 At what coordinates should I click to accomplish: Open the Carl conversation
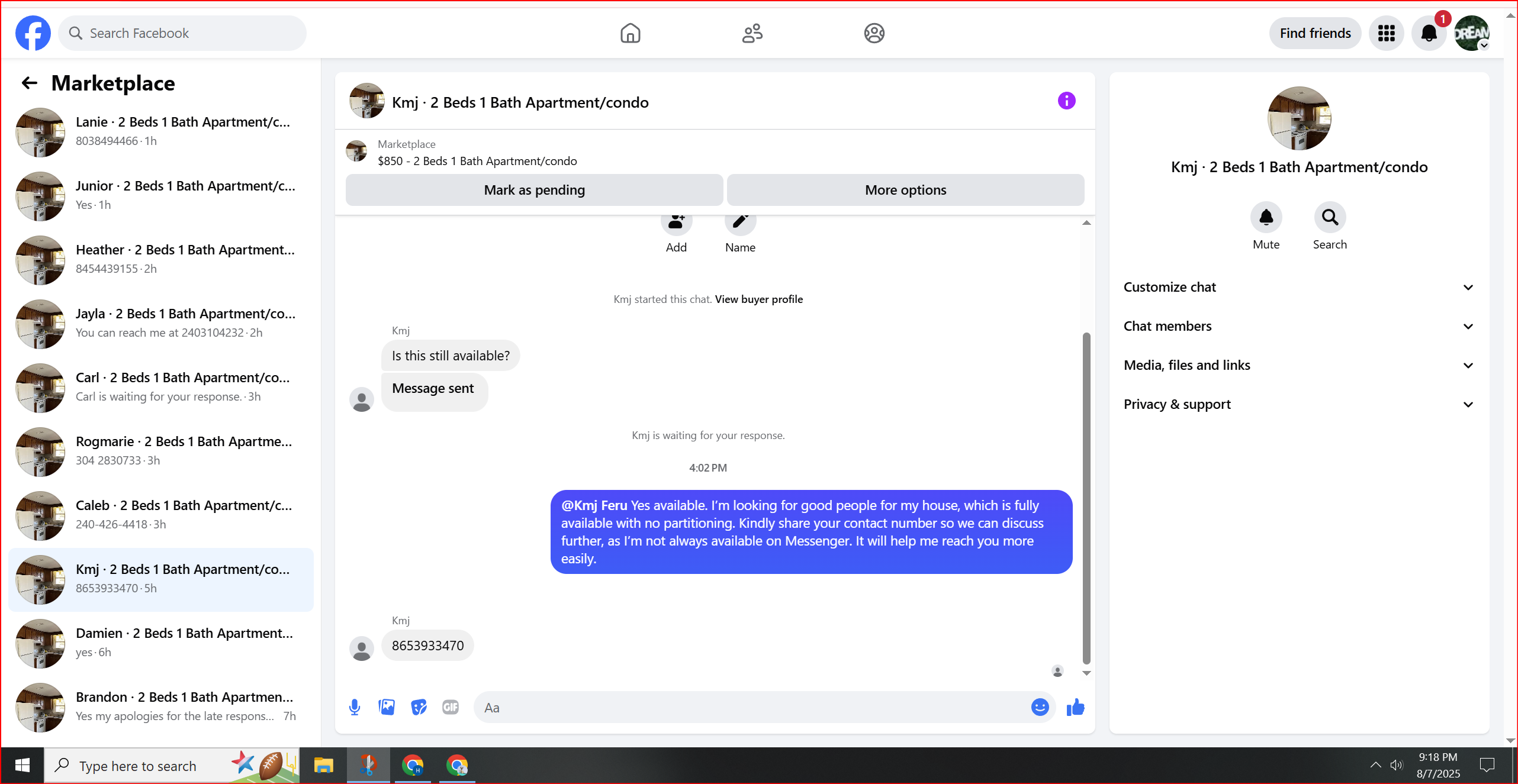coord(161,388)
